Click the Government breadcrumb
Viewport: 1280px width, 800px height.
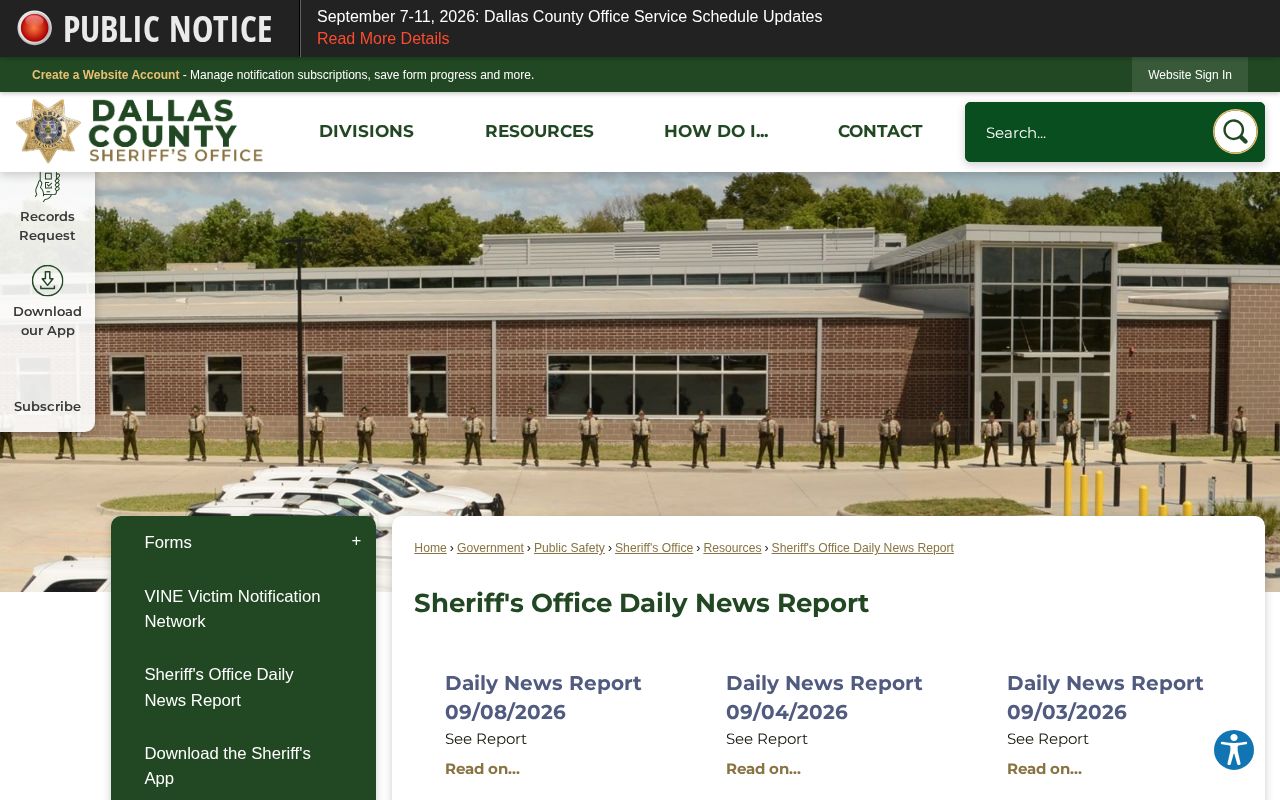tap(490, 548)
